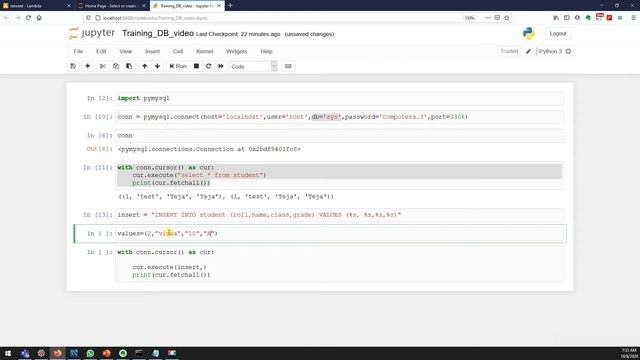Open the Windows Start menu

[x=8, y=353]
